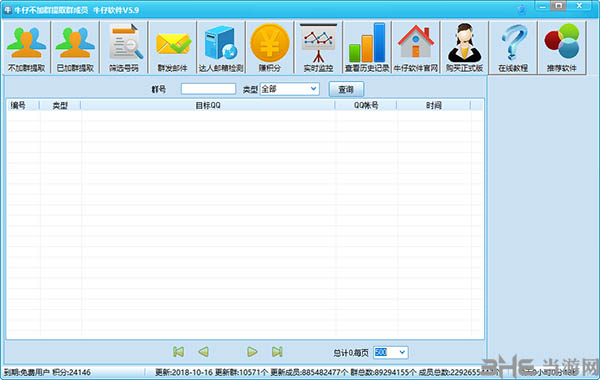Minimize the 牛仔软件 window
The height and width of the screenshot is (380, 600).
[x=543, y=6]
